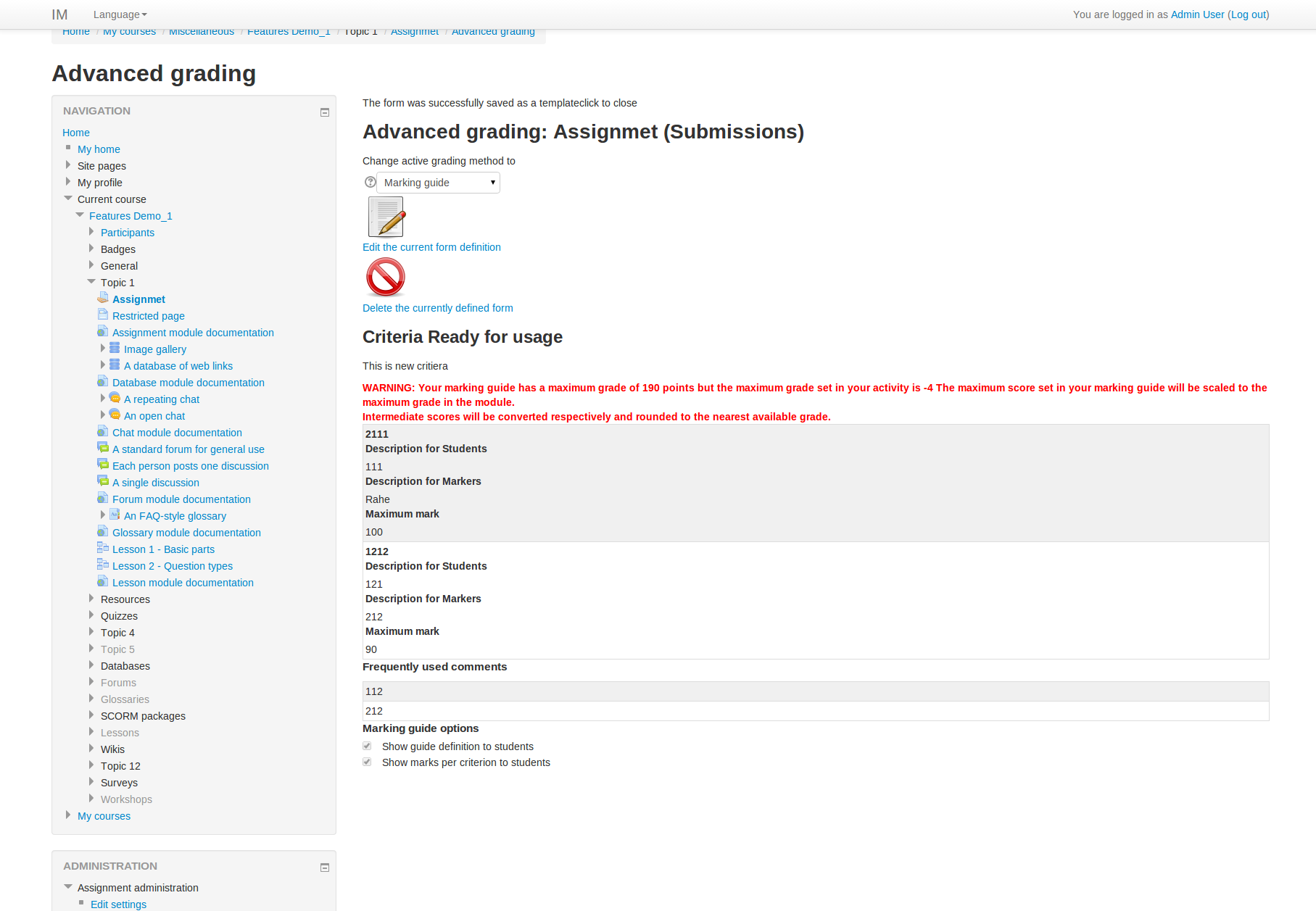This screenshot has height=911, width=1316.
Task: Click Glossary module documentation icon
Action: (x=103, y=531)
